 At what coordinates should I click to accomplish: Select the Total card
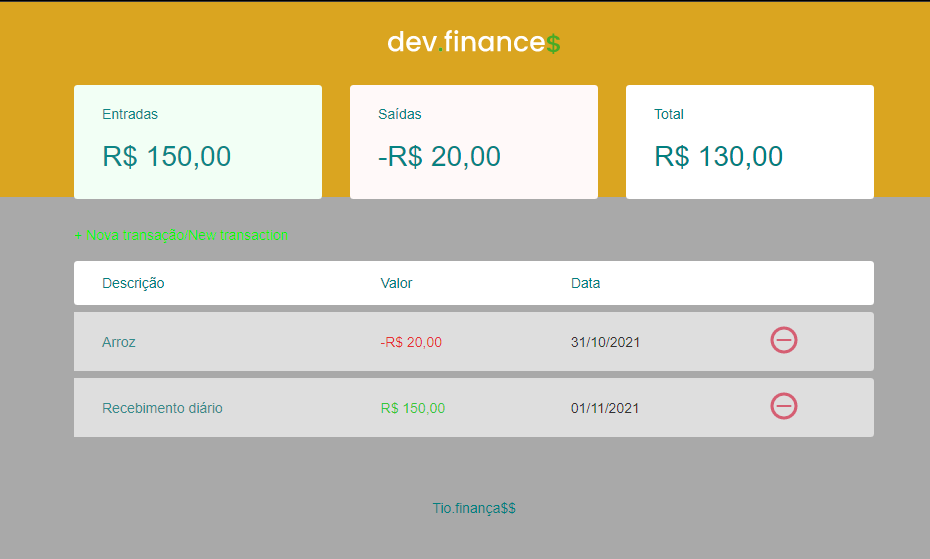click(x=750, y=142)
